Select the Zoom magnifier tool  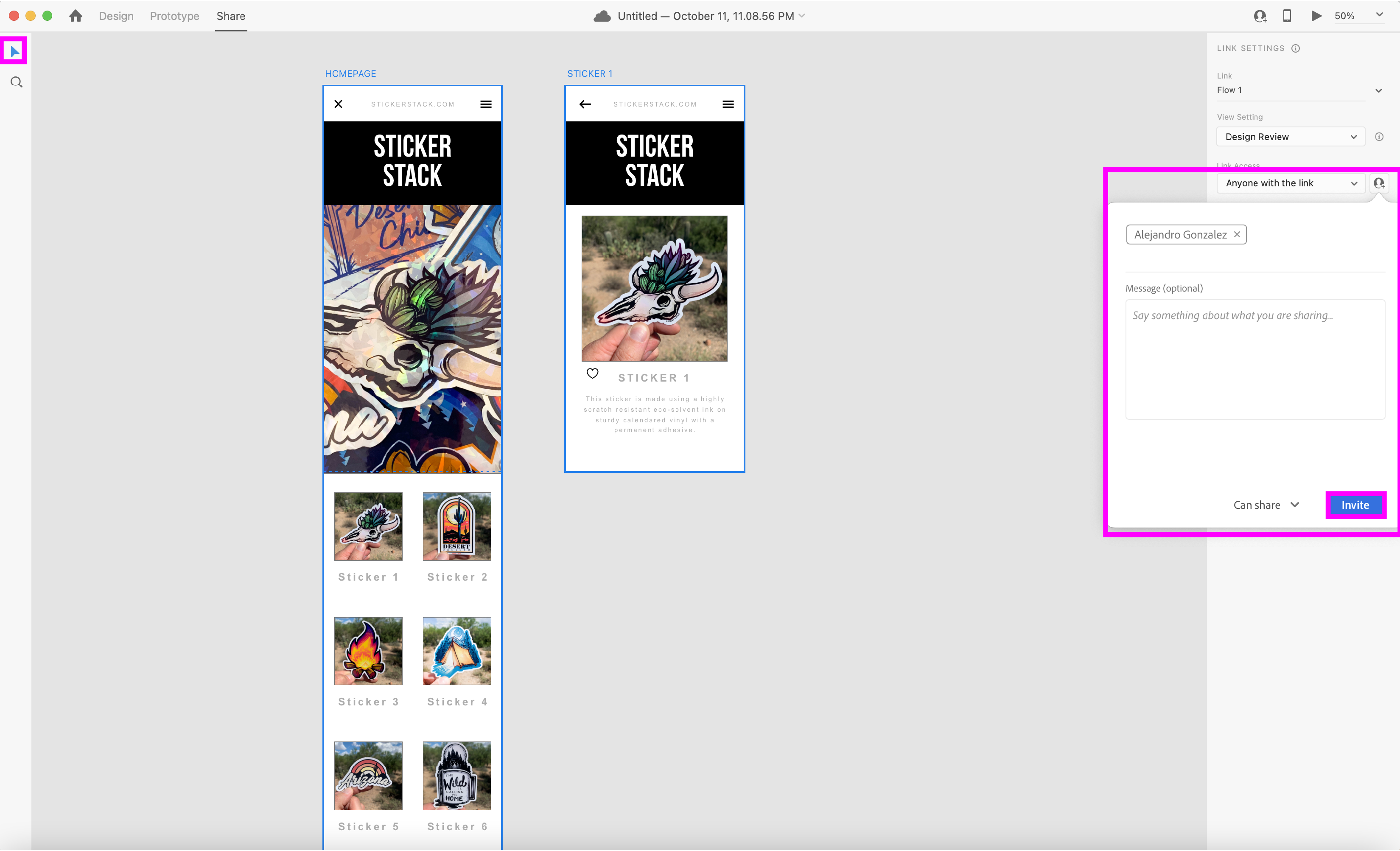17,82
